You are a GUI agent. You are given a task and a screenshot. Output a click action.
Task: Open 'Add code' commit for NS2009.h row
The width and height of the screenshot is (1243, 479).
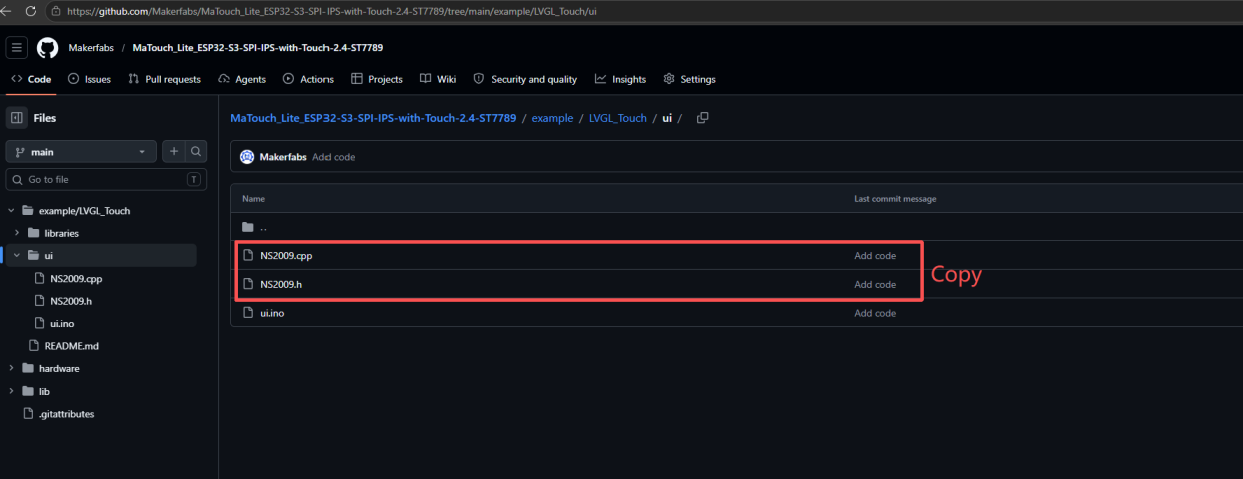pos(875,285)
